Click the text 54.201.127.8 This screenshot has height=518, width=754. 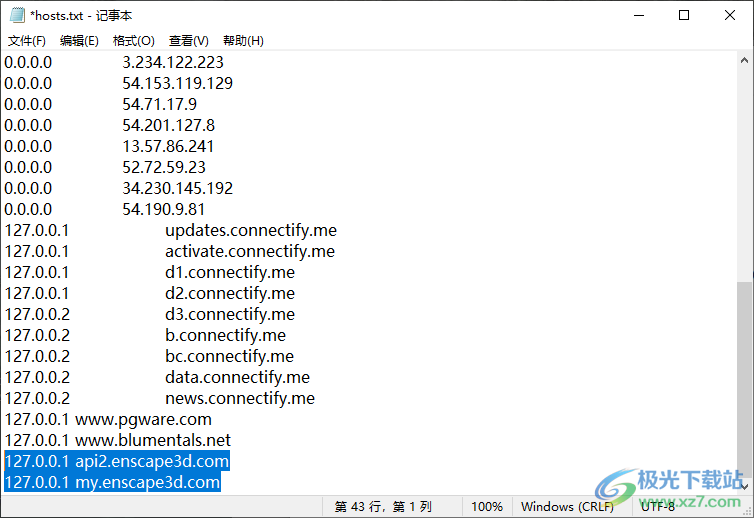pos(169,126)
